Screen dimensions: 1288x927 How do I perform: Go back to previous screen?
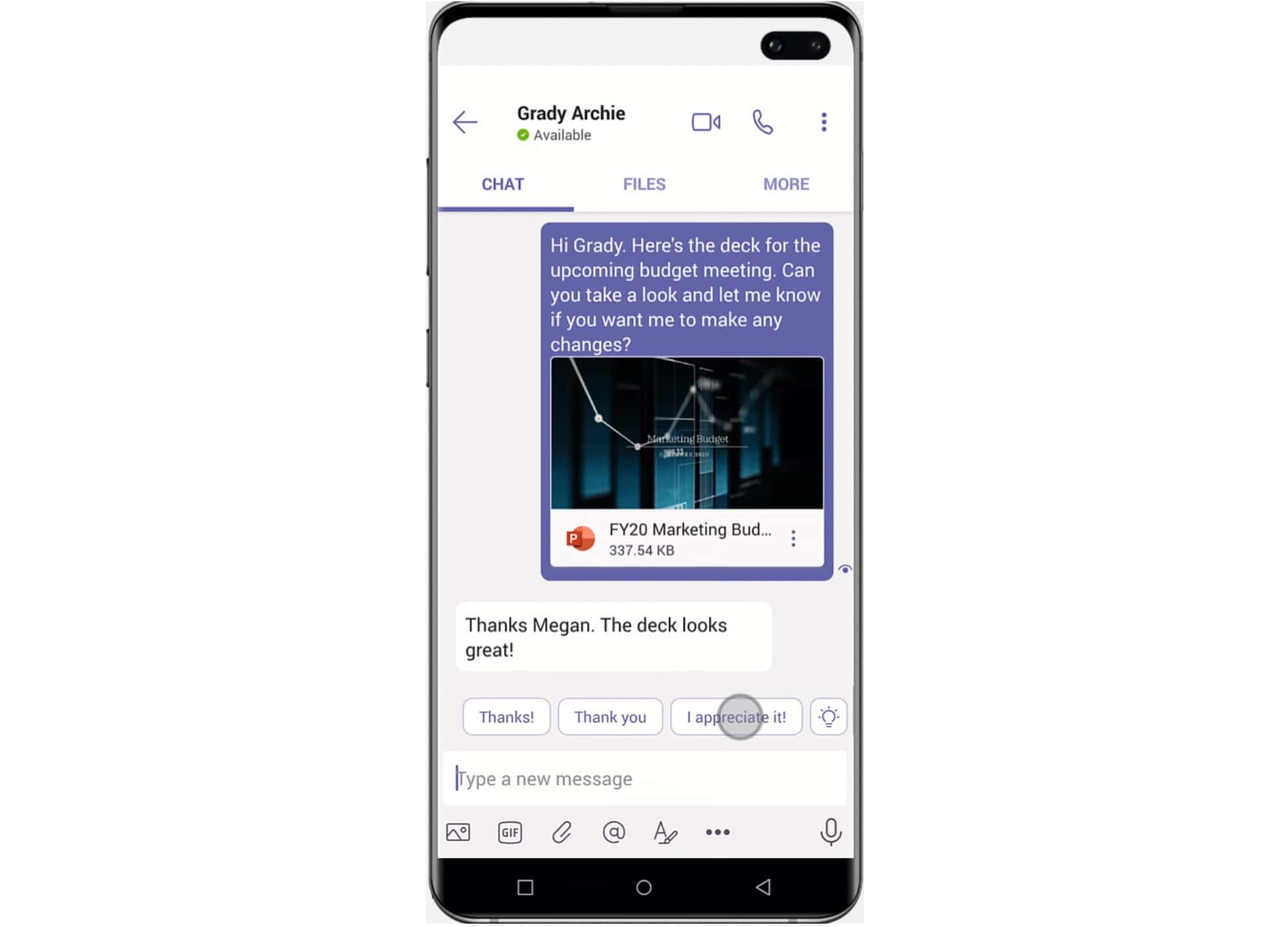(464, 121)
